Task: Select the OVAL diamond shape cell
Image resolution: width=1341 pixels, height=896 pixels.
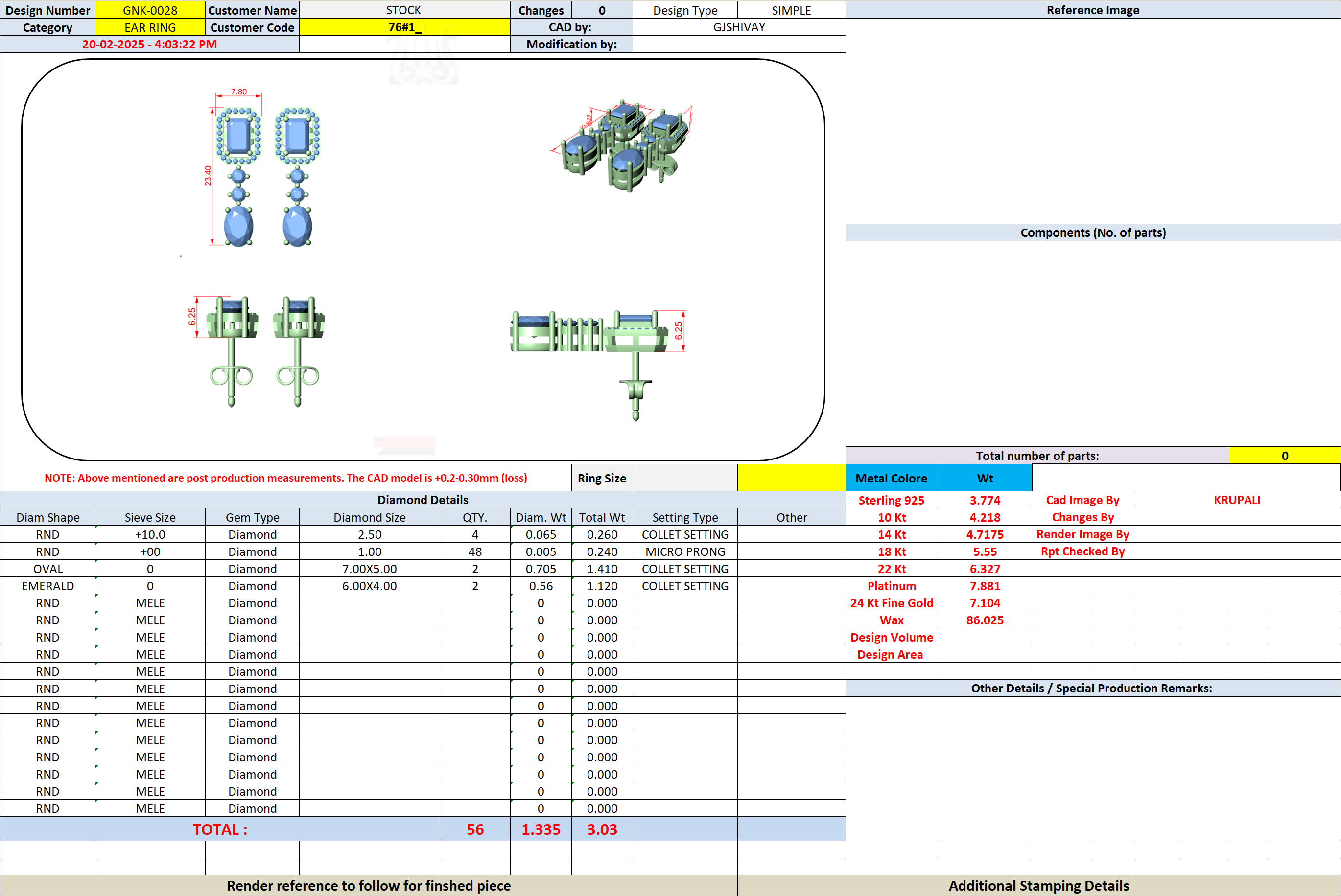Action: (x=47, y=569)
